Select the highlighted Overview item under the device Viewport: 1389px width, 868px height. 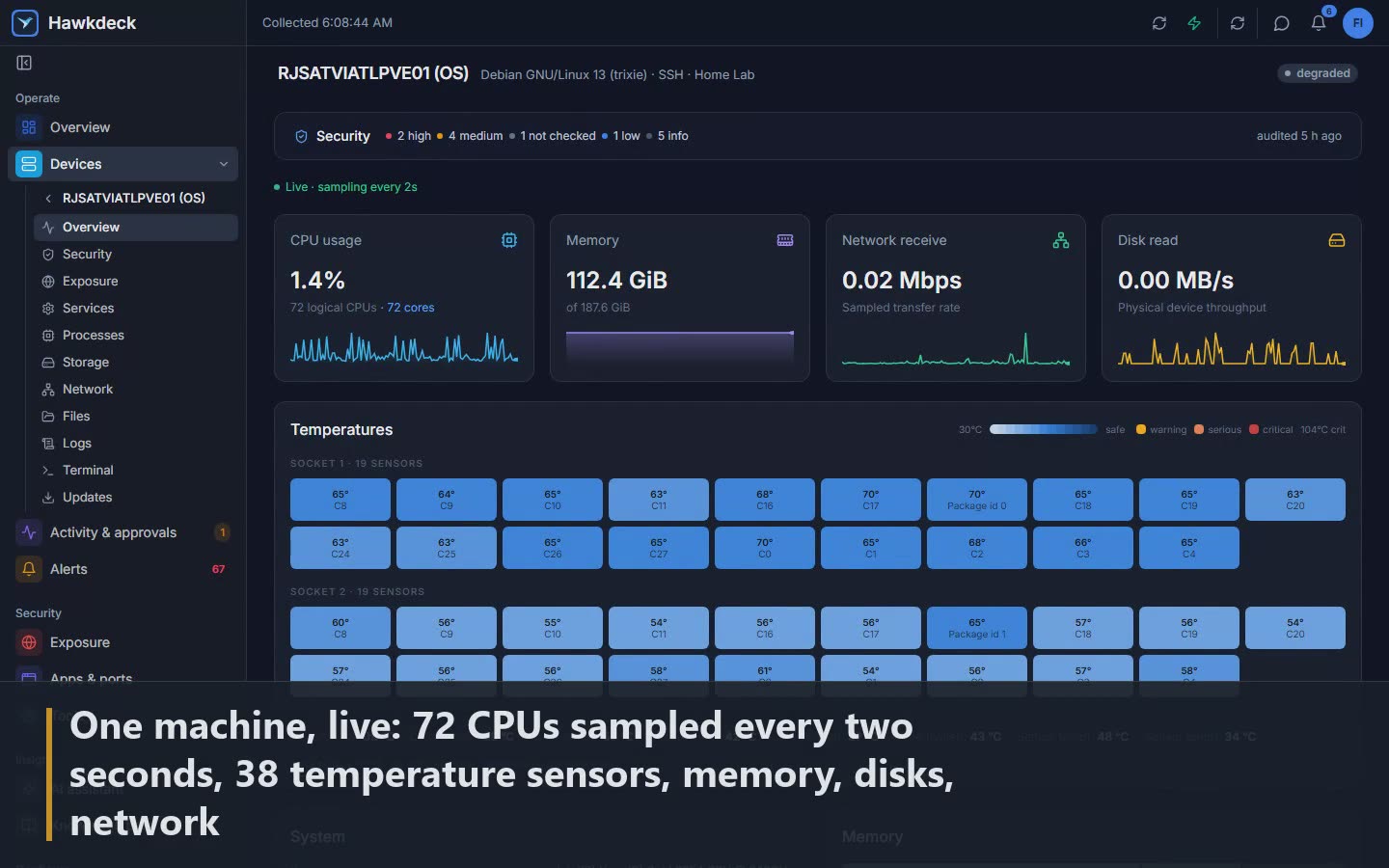tap(136, 227)
